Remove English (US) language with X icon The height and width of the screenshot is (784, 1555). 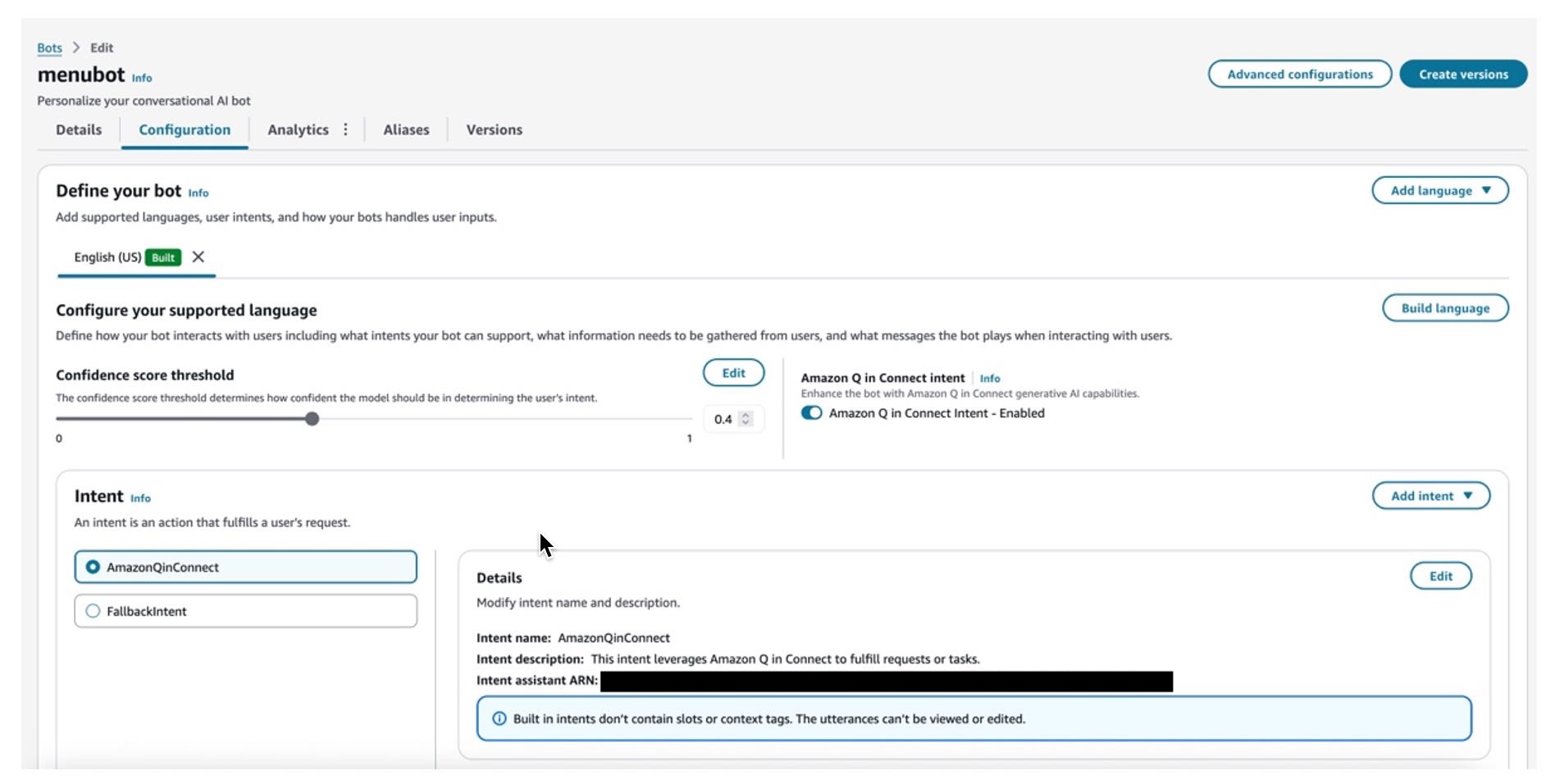198,257
